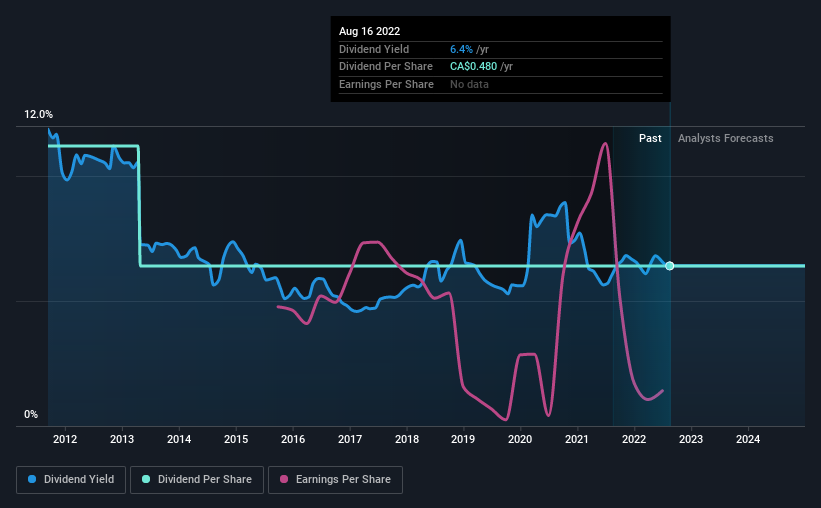Screen dimensions: 821x508
Task: Select the 2019 x-axis label
Action: tap(463, 439)
